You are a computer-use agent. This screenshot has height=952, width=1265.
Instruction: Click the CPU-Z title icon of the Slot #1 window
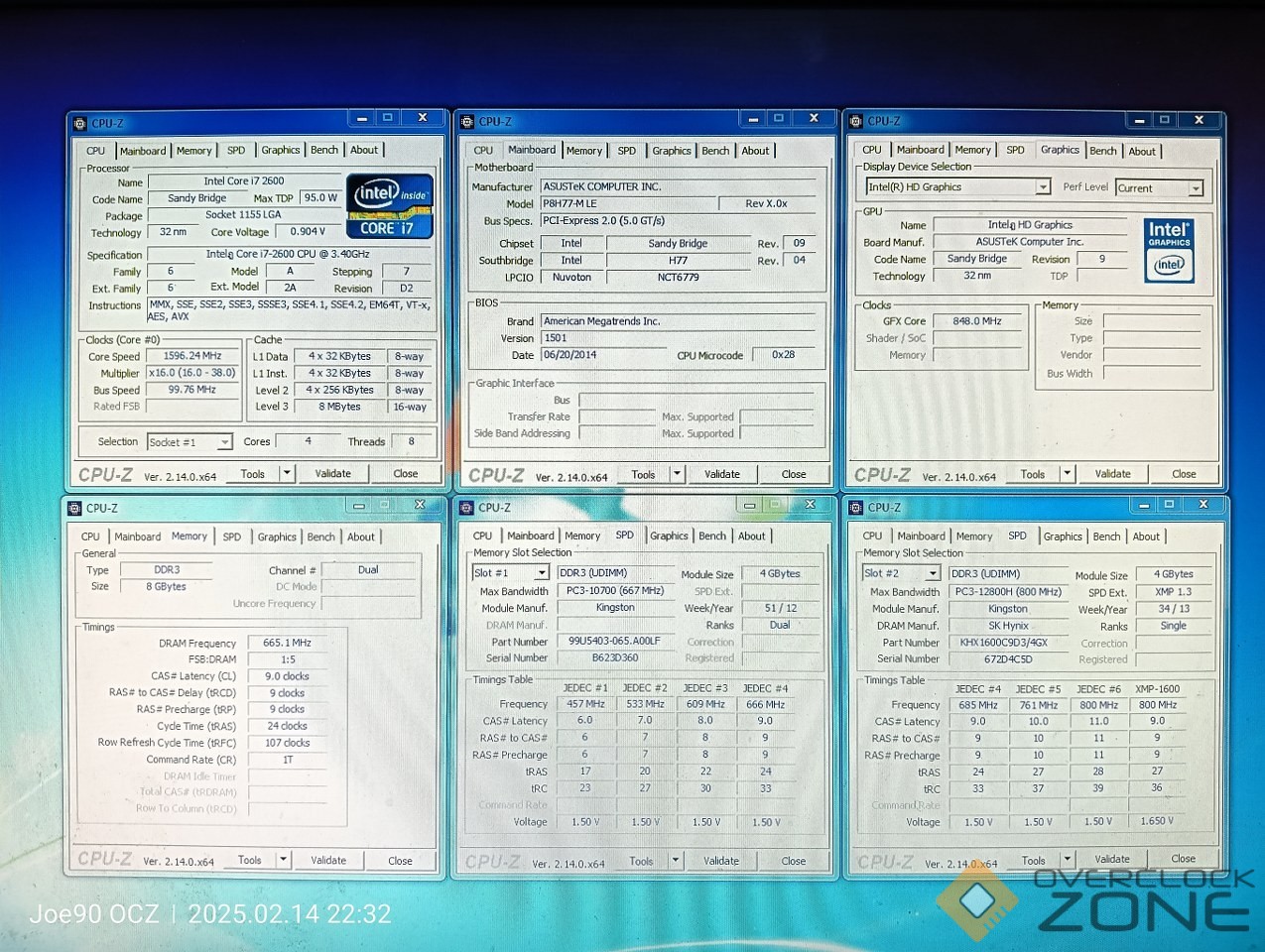(467, 508)
